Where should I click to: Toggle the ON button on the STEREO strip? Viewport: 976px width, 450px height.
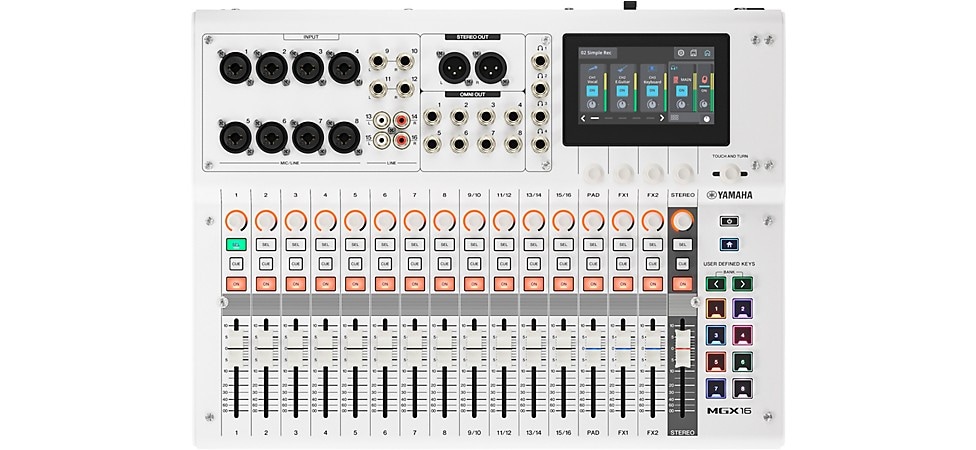683,284
